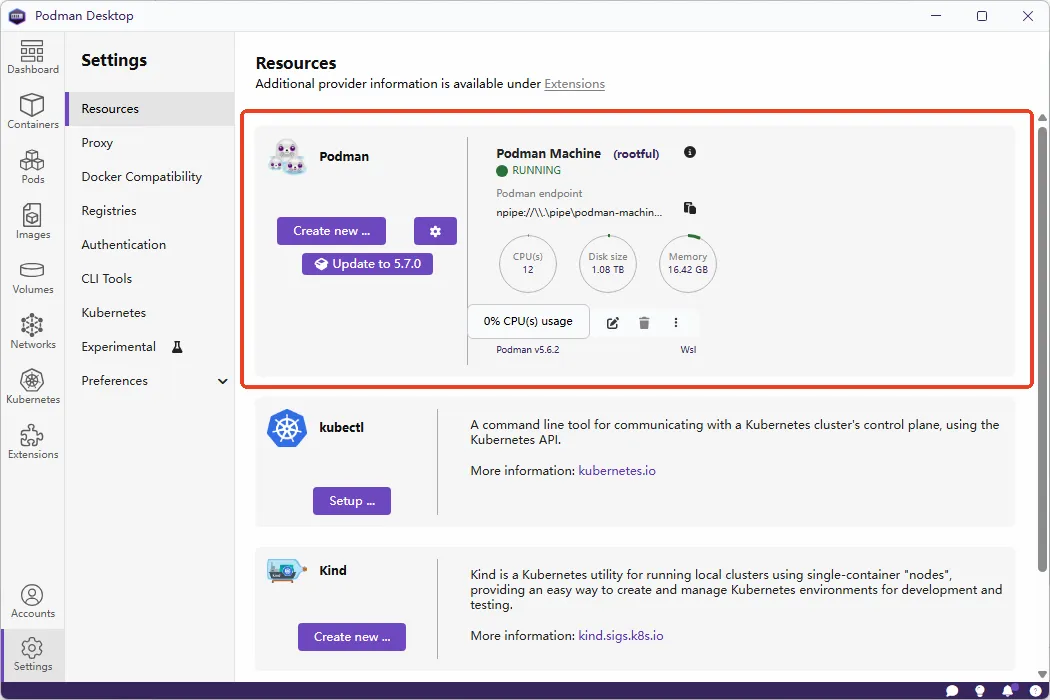The width and height of the screenshot is (1050, 700).
Task: Click the scrollbar down arrow
Action: [1042, 674]
